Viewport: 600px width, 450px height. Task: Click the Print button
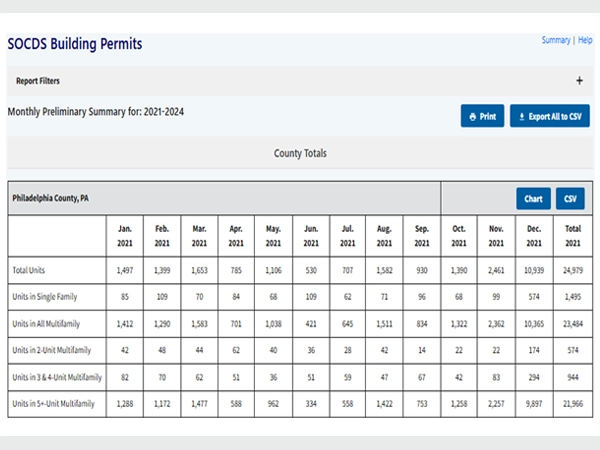pyautogui.click(x=482, y=116)
